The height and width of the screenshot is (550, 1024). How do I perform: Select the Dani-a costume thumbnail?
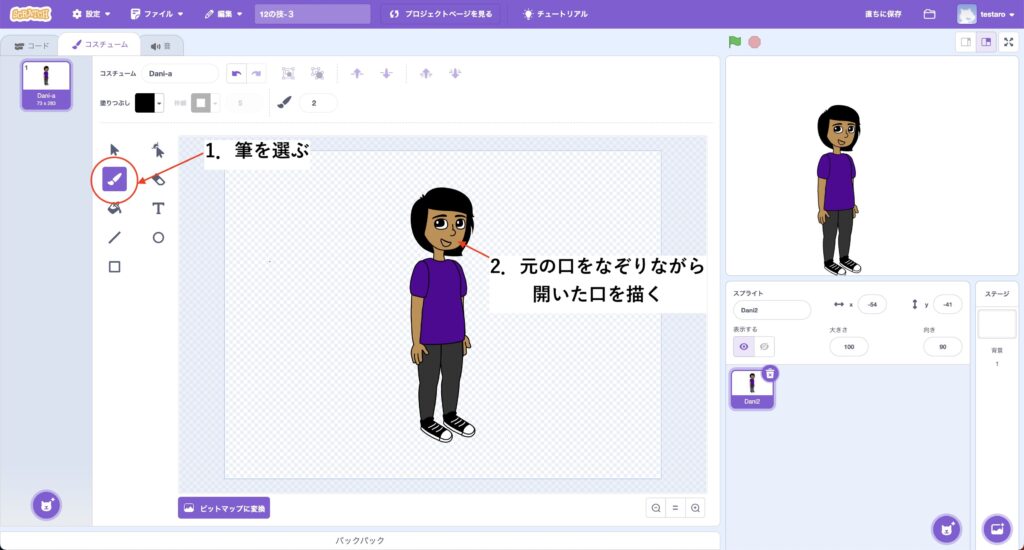tap(46, 86)
